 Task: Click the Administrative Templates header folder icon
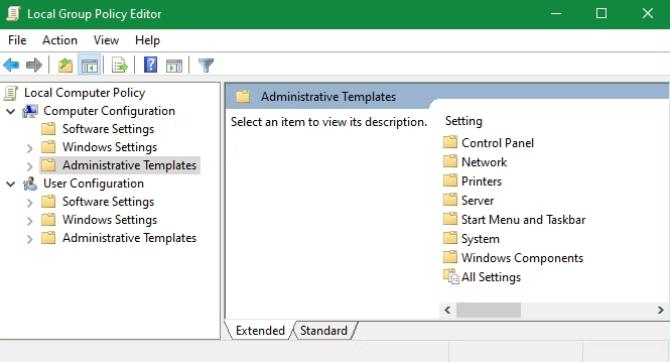[243, 97]
